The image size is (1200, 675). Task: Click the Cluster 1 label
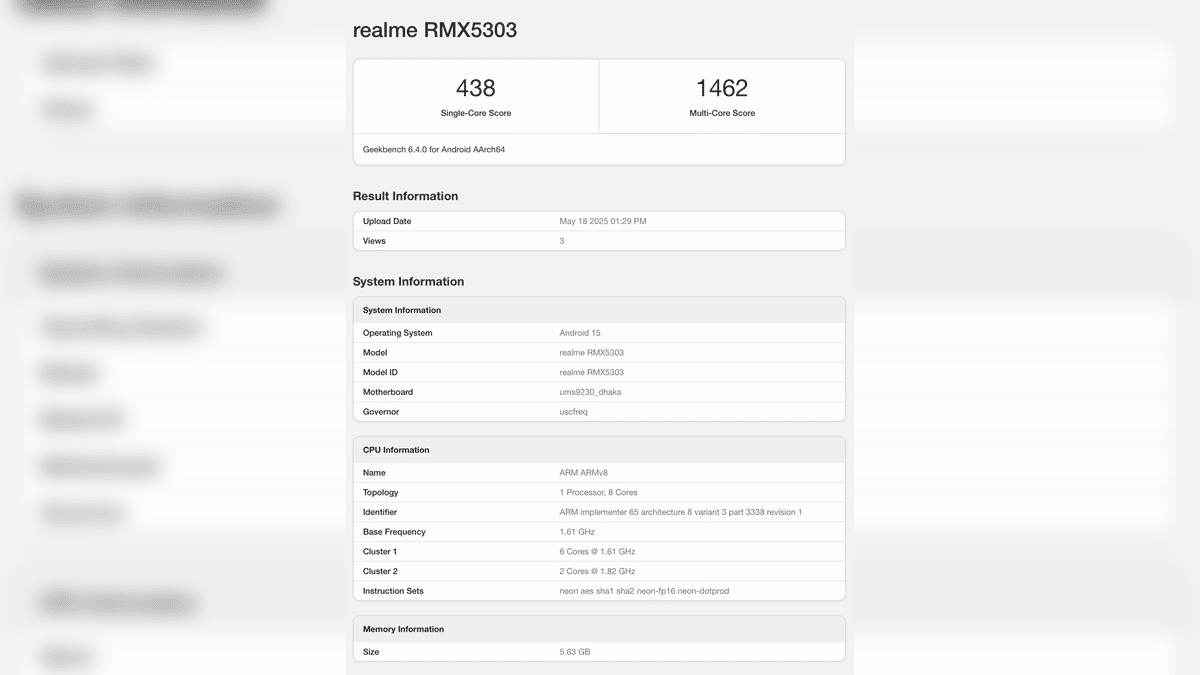point(380,552)
